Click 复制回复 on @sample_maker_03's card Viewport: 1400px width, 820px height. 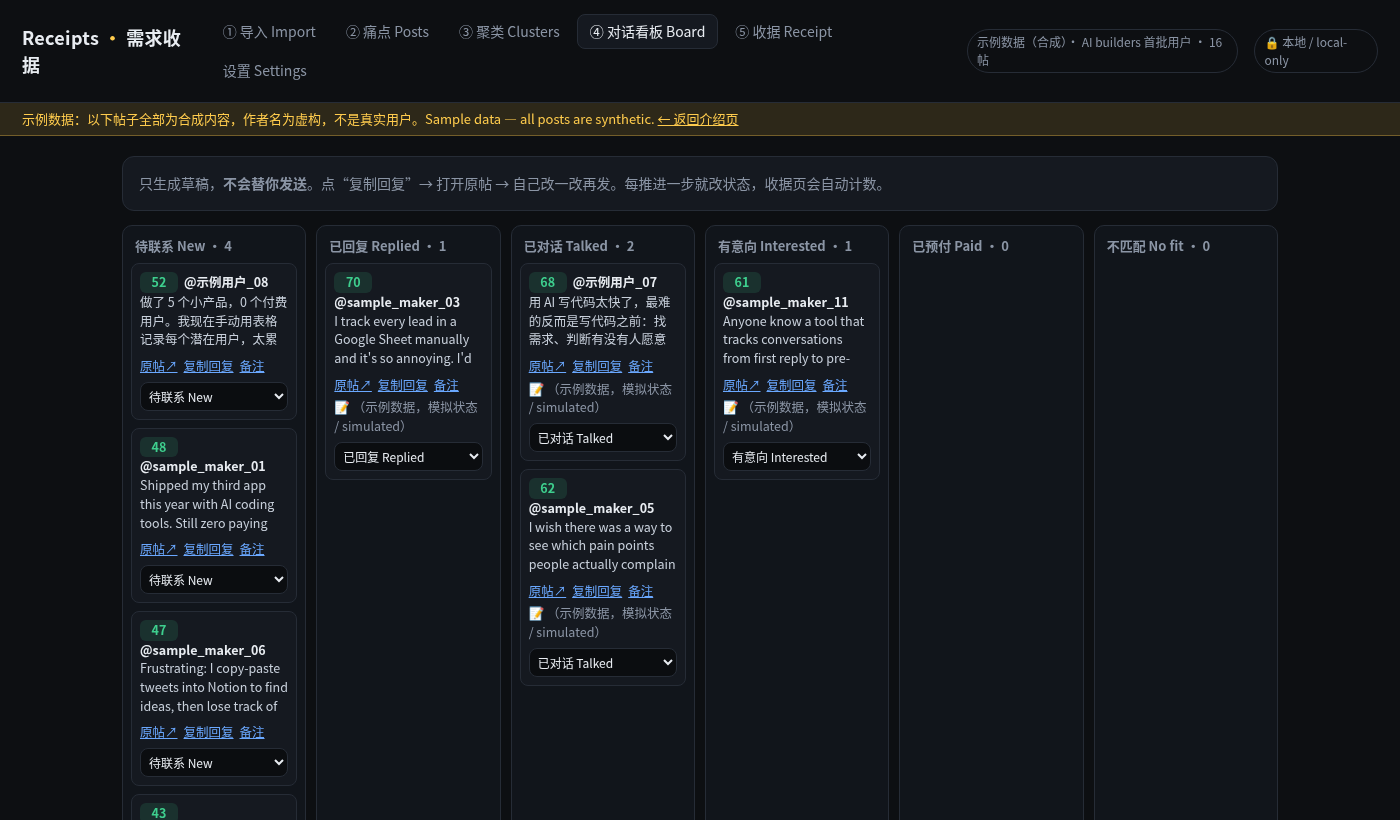tap(403, 386)
